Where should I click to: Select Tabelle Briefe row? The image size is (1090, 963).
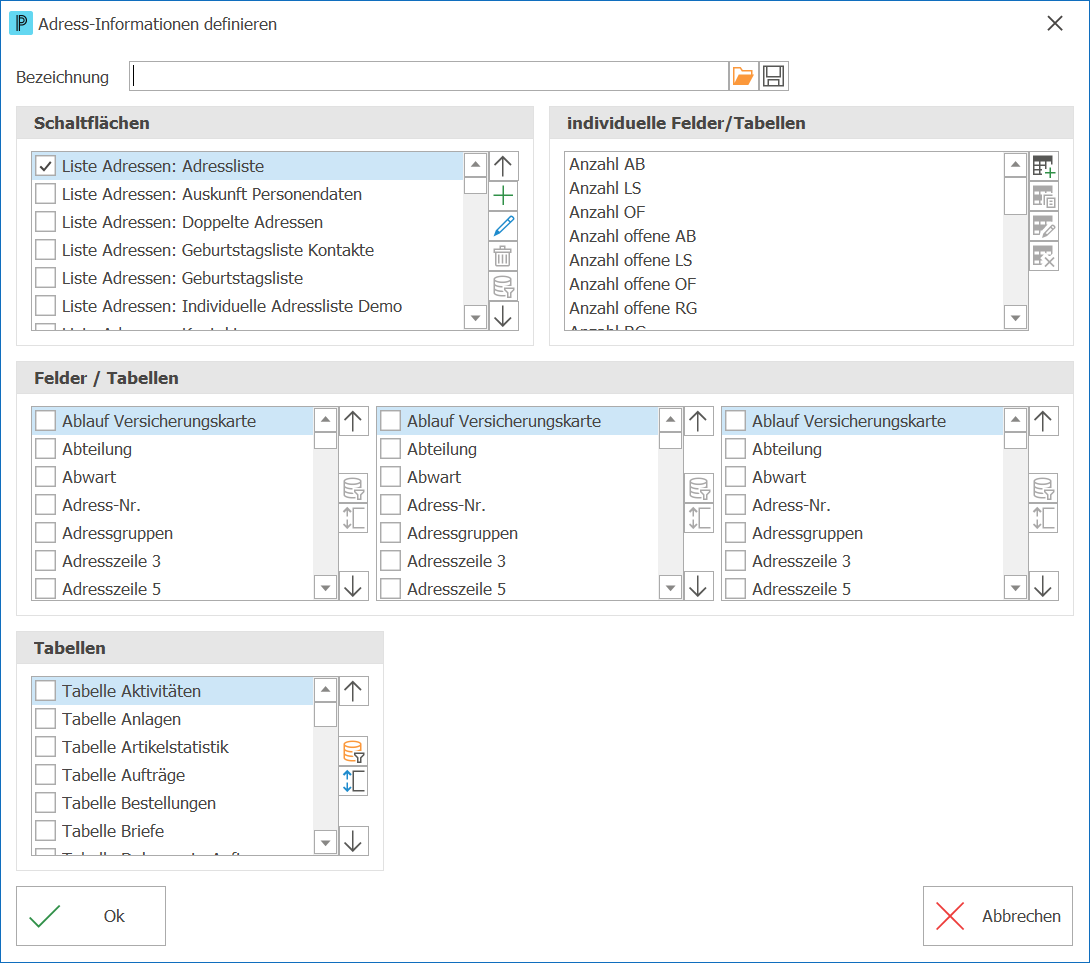[x=173, y=831]
